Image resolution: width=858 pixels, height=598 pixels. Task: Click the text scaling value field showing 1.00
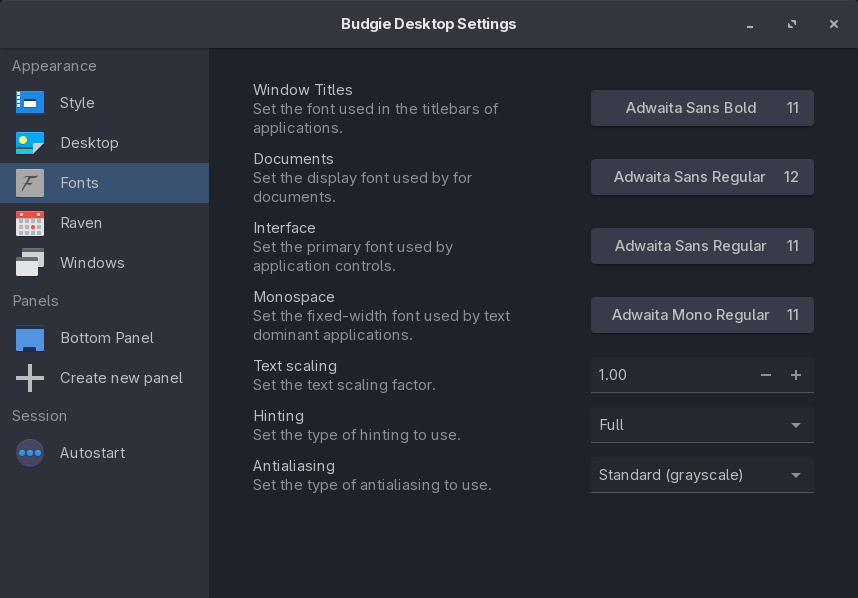pos(665,375)
